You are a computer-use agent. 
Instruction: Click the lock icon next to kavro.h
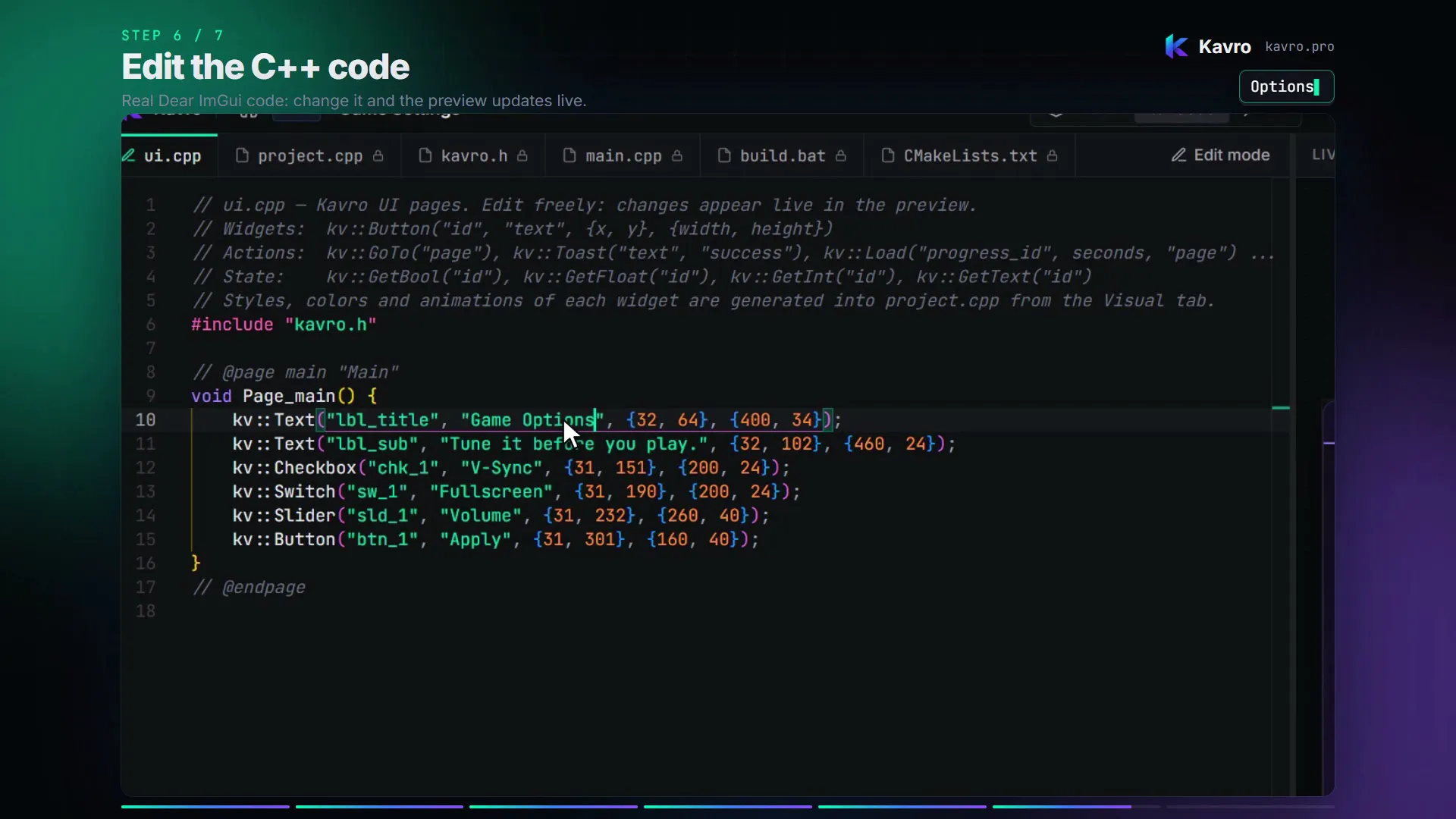click(x=522, y=155)
